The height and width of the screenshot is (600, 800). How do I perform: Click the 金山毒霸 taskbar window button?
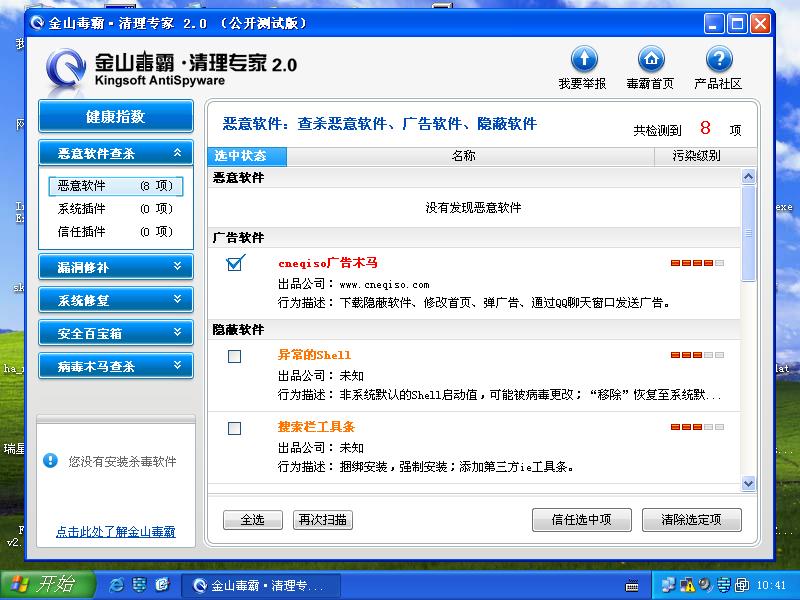pos(261,585)
